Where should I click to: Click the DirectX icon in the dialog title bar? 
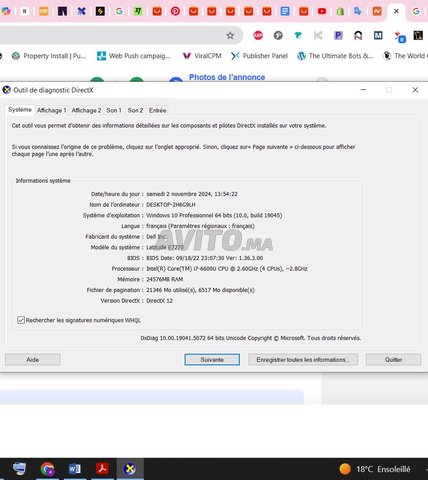click(7, 90)
